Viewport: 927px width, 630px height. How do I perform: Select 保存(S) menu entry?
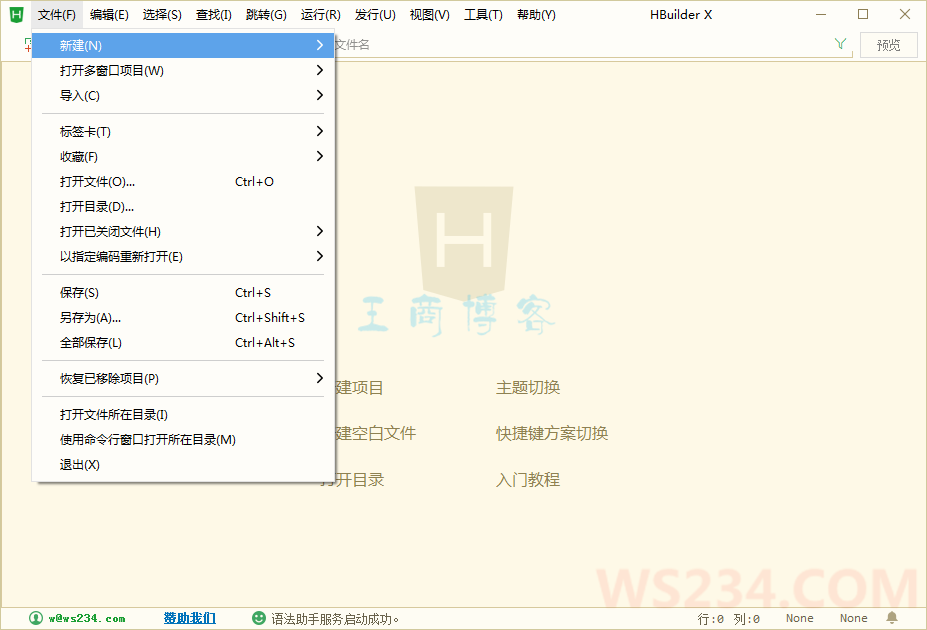coord(183,293)
